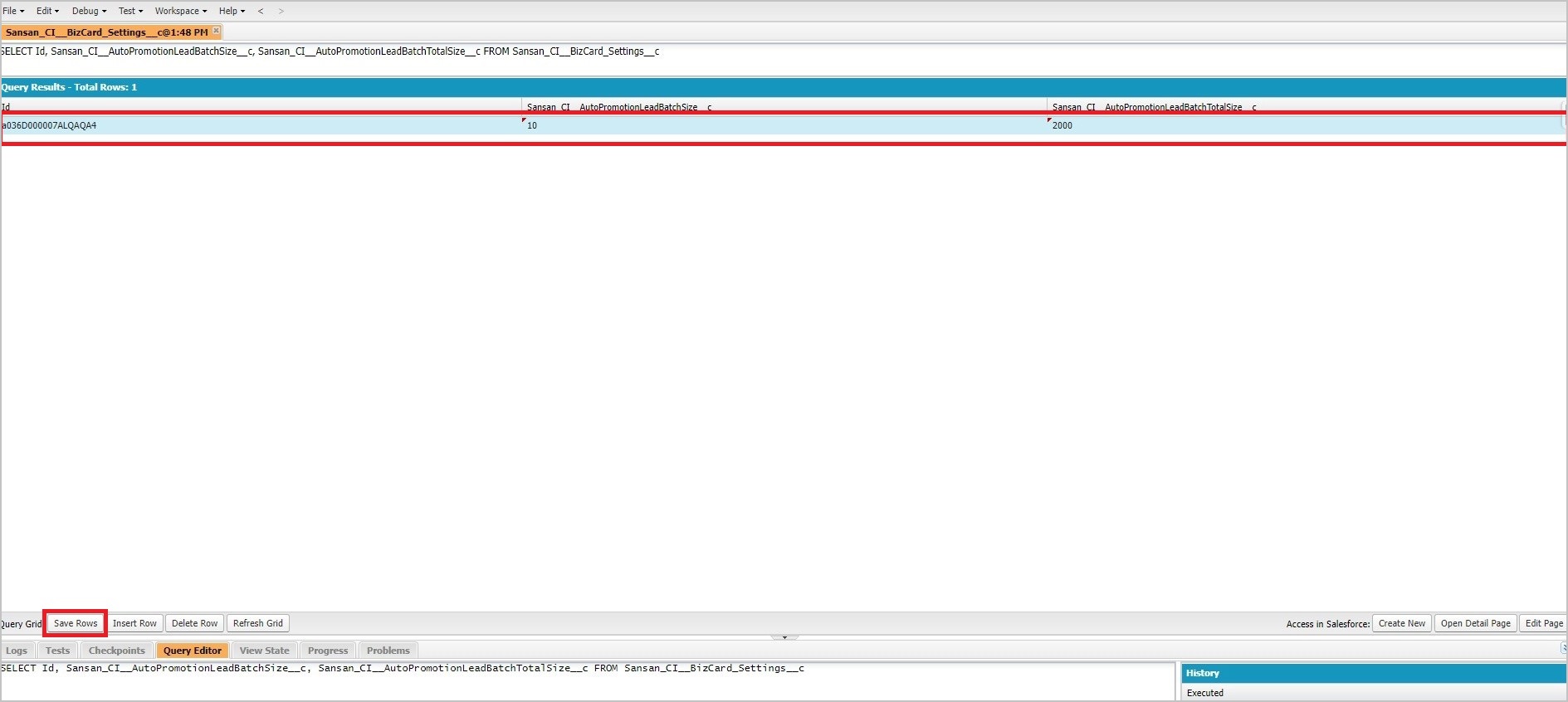The image size is (1568, 702).
Task: Select the a036D000007ALQAQA4 Id cell
Action: click(x=261, y=125)
